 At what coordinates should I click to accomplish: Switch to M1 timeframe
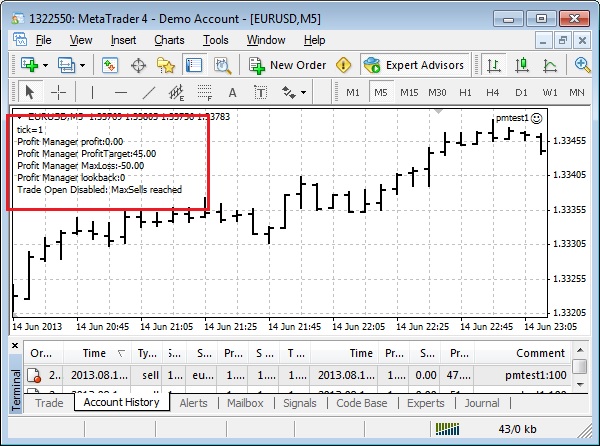click(x=353, y=93)
